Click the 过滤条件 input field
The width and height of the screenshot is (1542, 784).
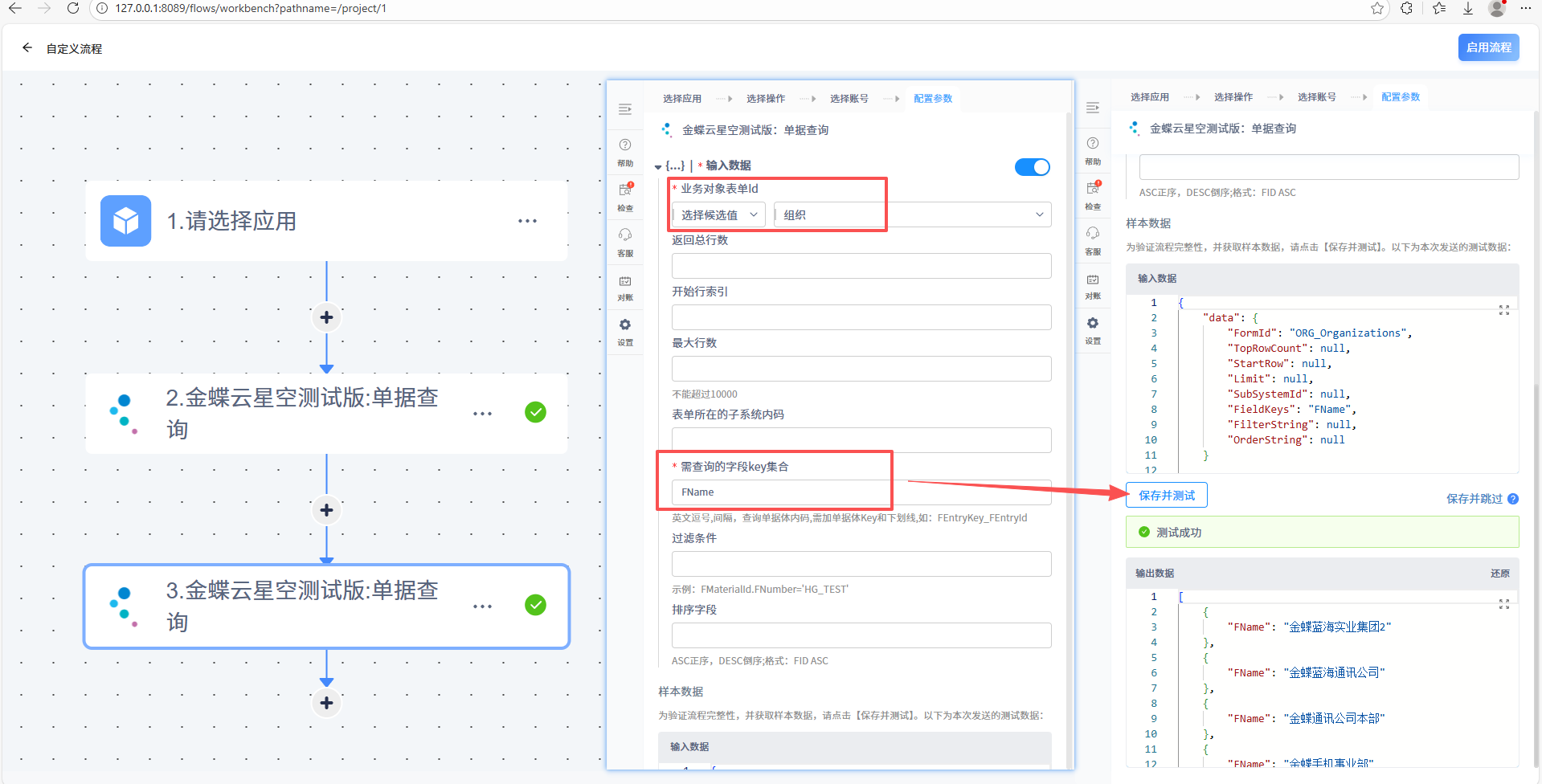click(861, 564)
